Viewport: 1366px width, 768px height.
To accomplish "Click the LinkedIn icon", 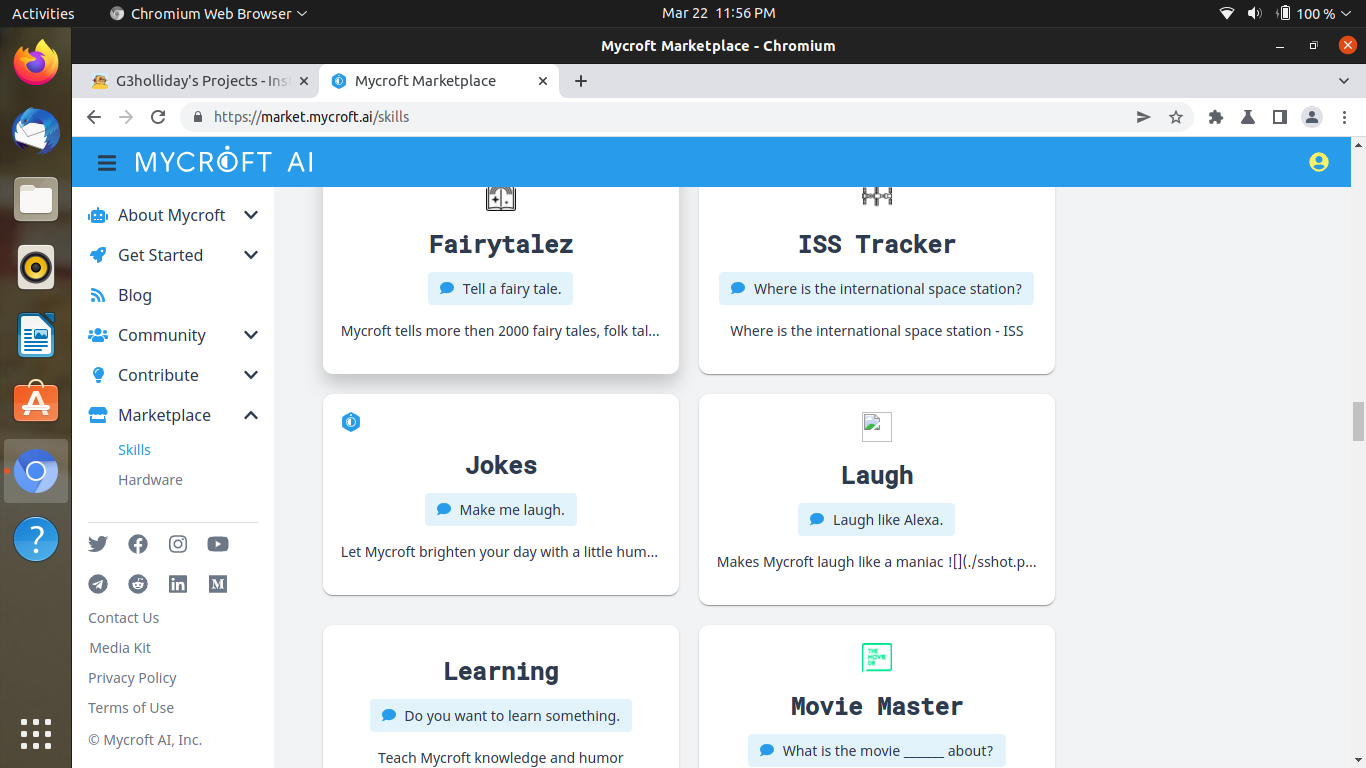I will pyautogui.click(x=177, y=584).
